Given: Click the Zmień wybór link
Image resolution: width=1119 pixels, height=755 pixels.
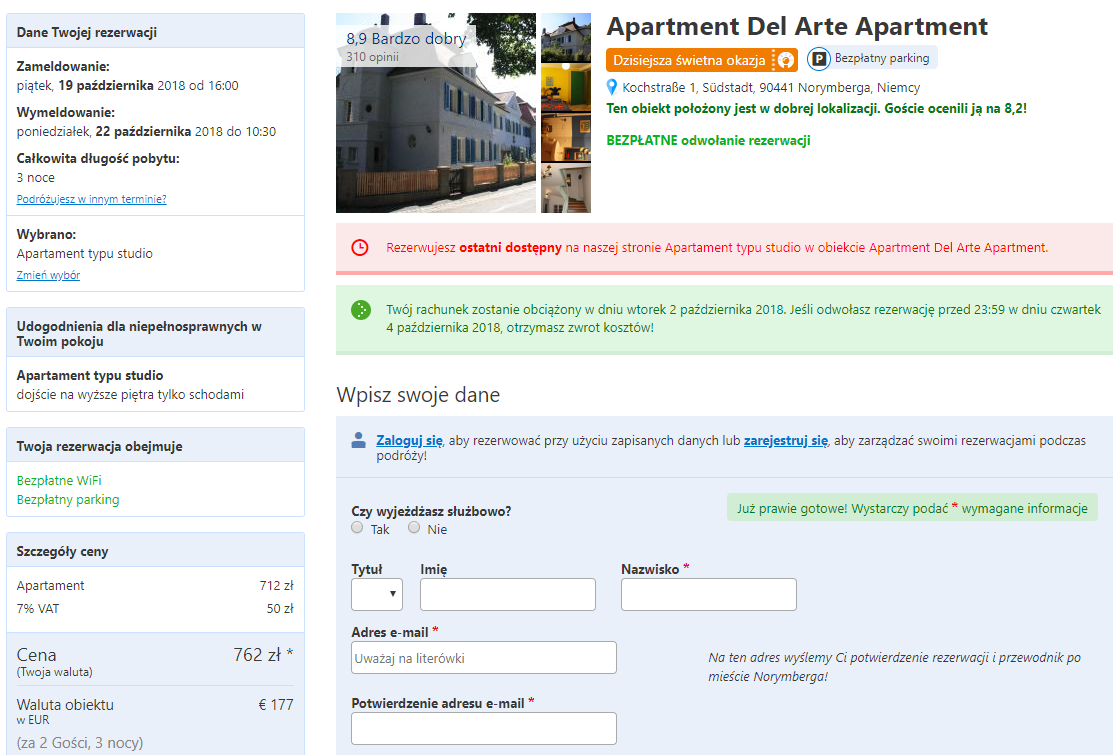Looking at the screenshot, I should click(x=48, y=275).
